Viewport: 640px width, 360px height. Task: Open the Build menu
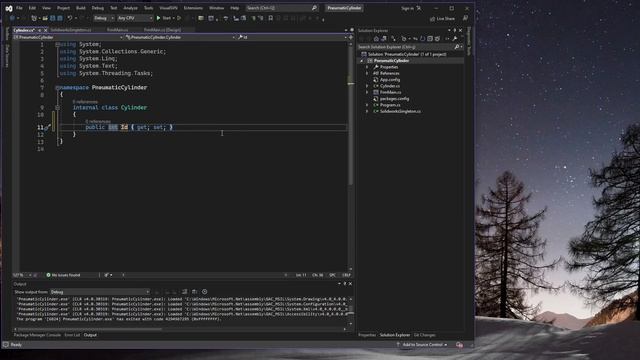pyautogui.click(x=81, y=8)
